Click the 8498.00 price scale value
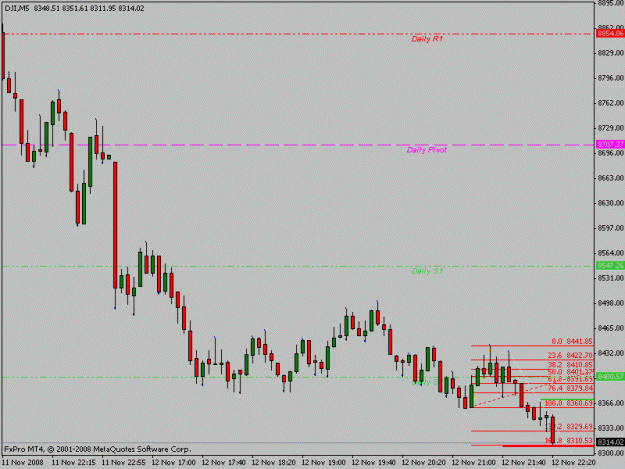The width and height of the screenshot is (625, 469). [611, 303]
